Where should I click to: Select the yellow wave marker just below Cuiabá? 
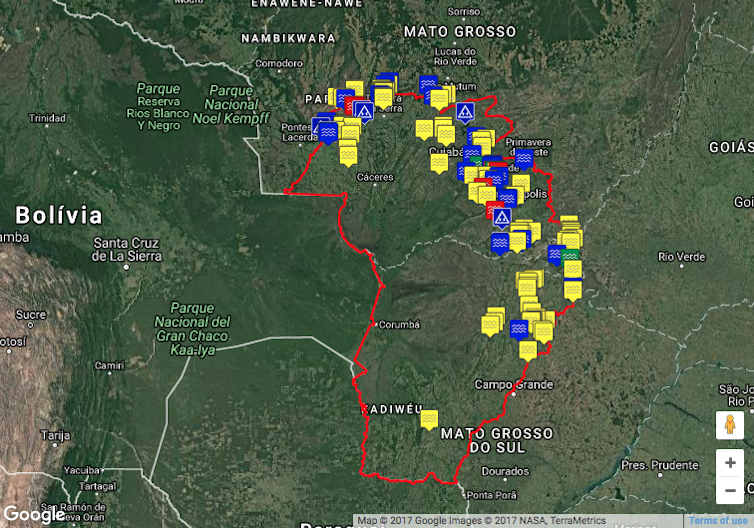[439, 162]
